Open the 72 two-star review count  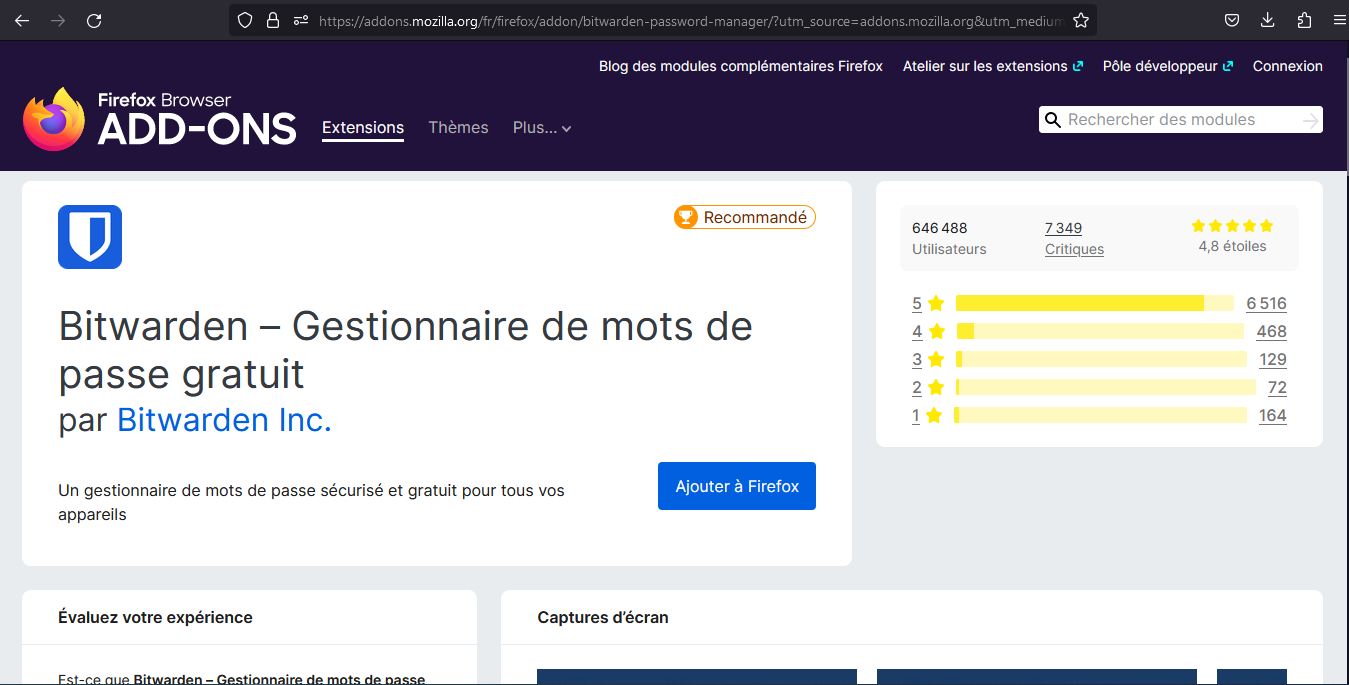(1277, 387)
